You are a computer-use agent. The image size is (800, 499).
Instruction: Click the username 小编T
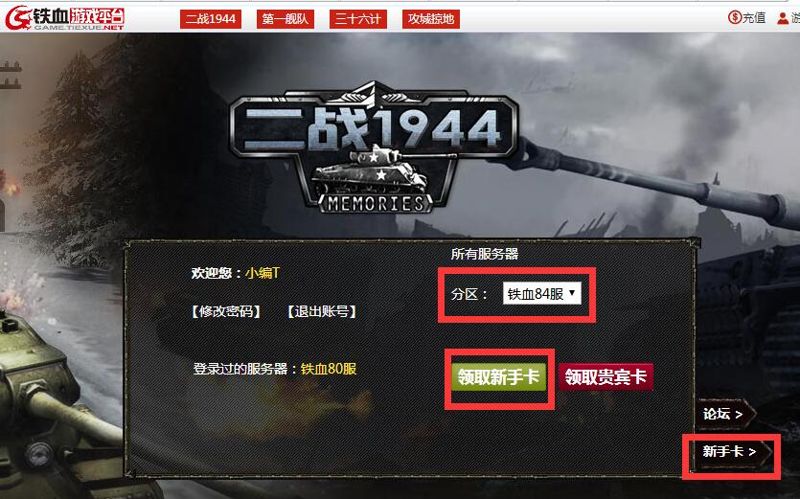262,272
